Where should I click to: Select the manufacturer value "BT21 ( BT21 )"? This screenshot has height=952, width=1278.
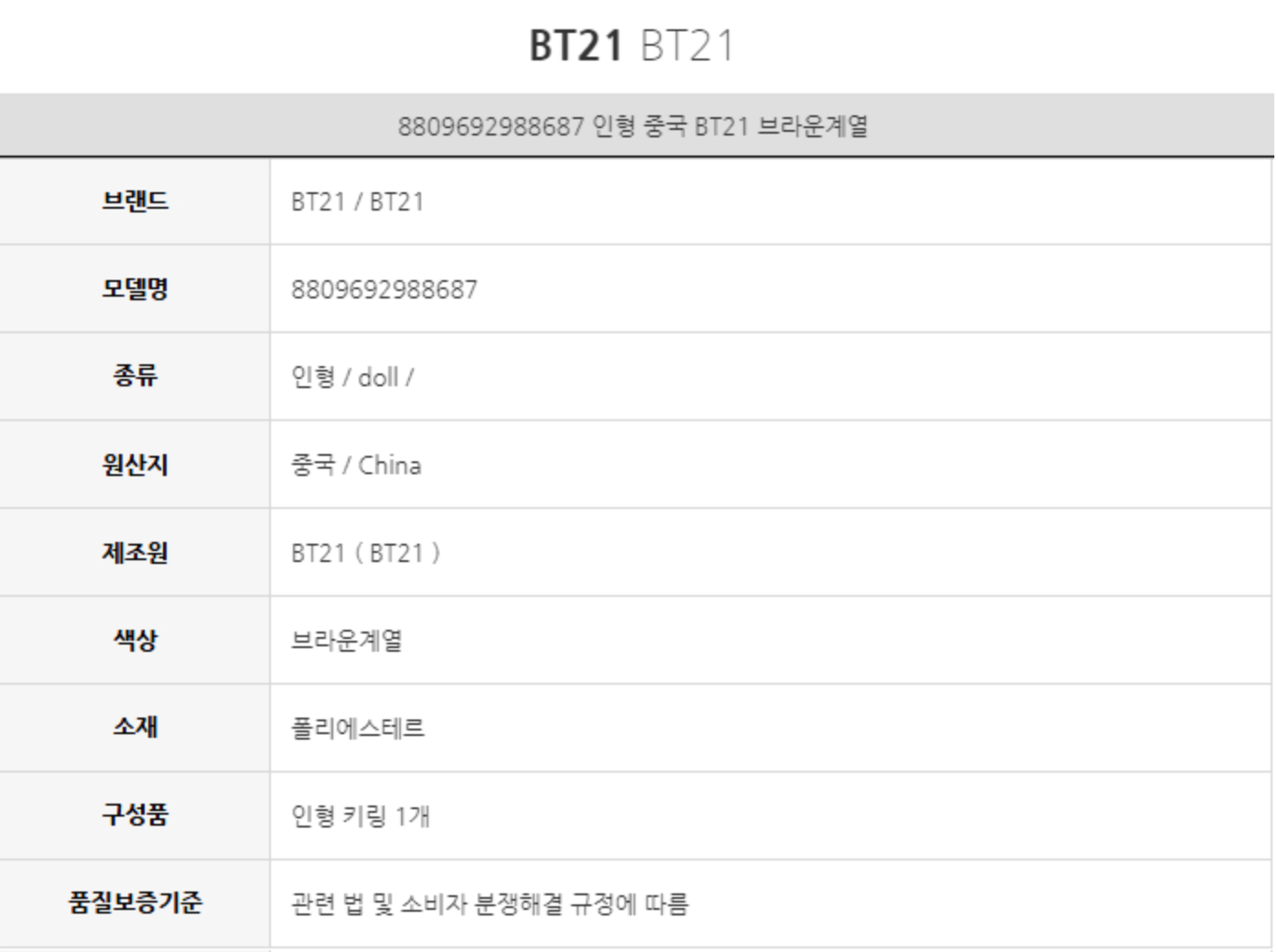365,554
